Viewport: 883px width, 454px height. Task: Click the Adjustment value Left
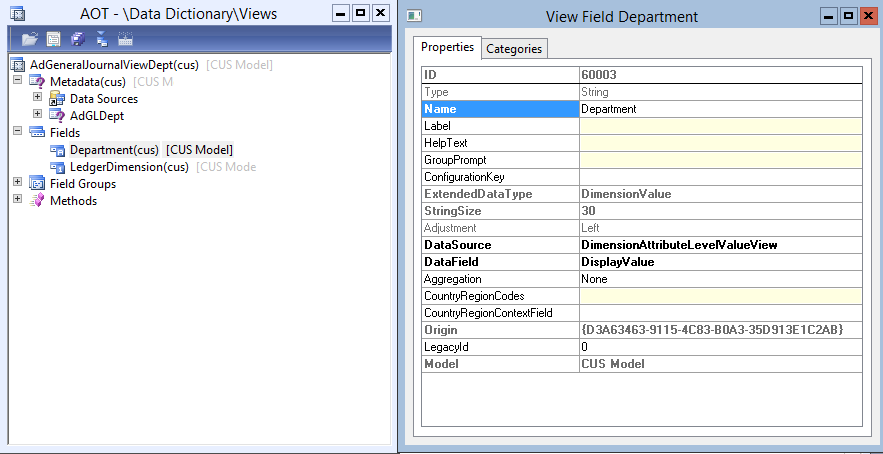tap(721, 228)
